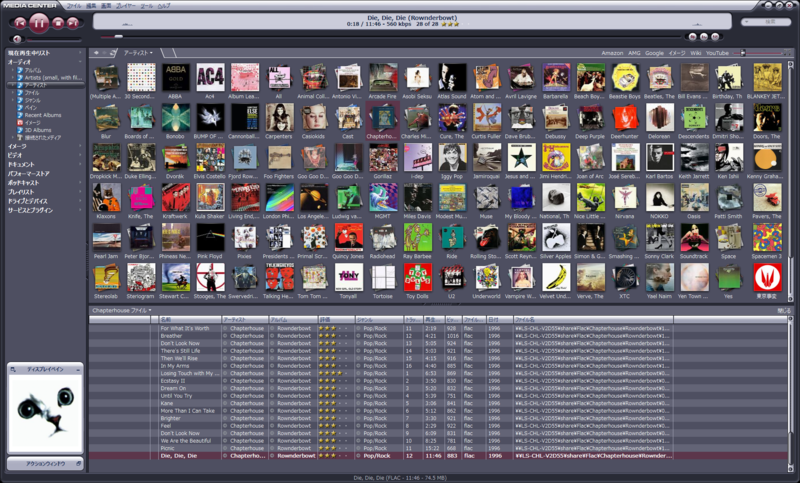Skip to the next track
The height and width of the screenshot is (483, 800).
point(73,23)
